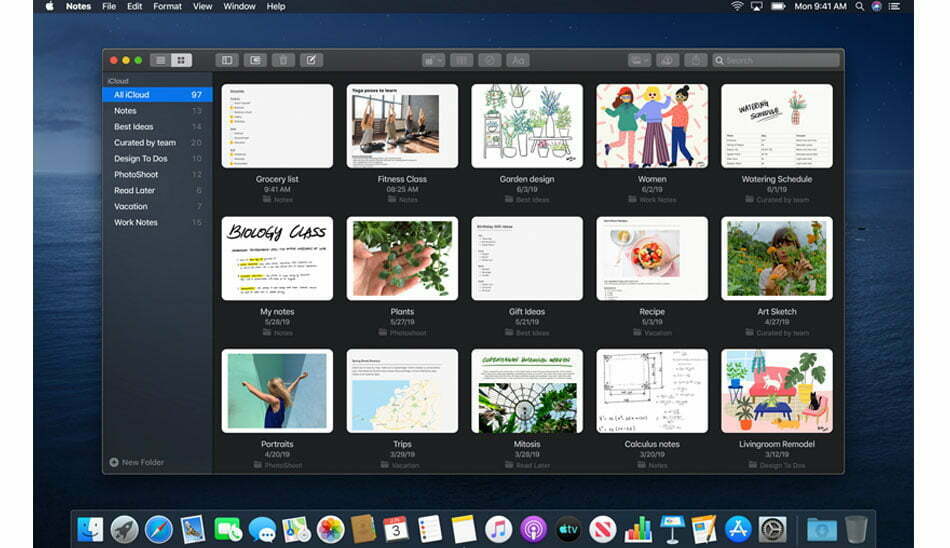
Task: Open the Apple menu
Action: tap(50, 6)
